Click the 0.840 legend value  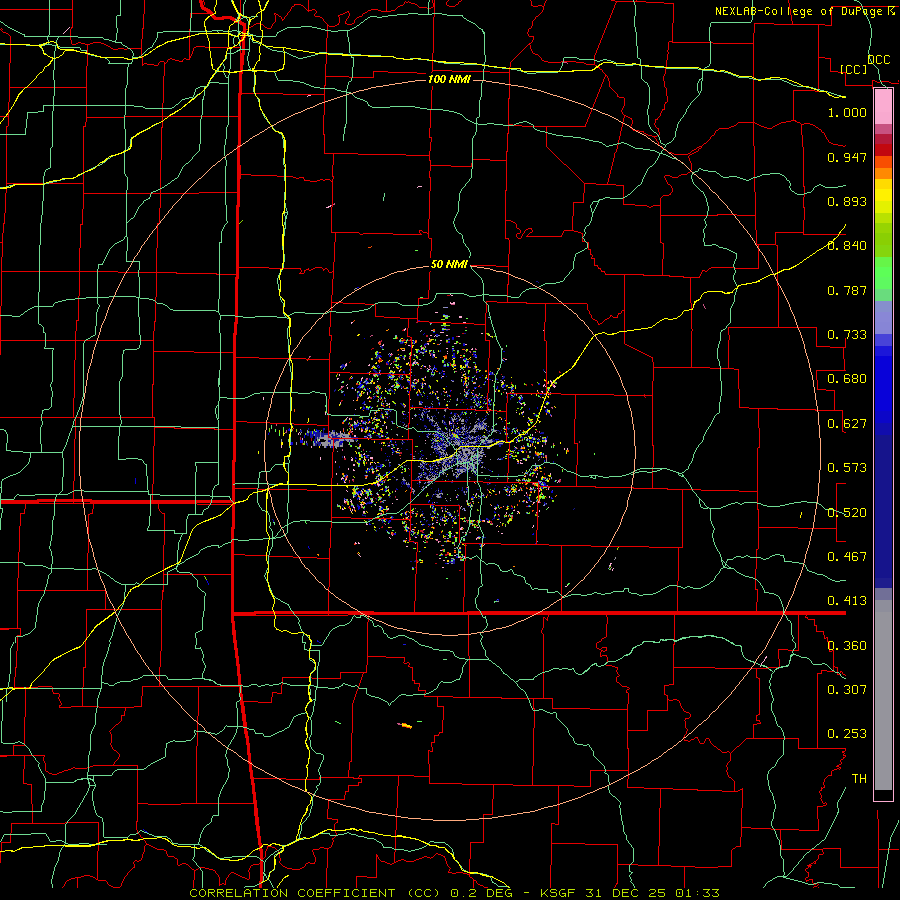click(x=847, y=246)
